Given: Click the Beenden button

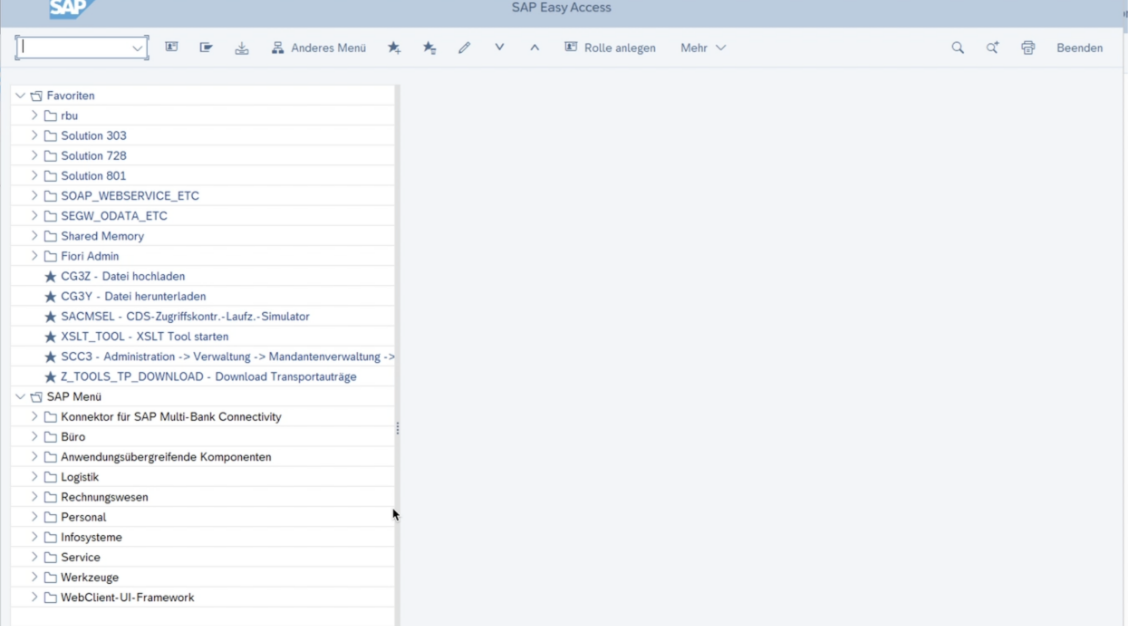Looking at the screenshot, I should pyautogui.click(x=1079, y=48).
